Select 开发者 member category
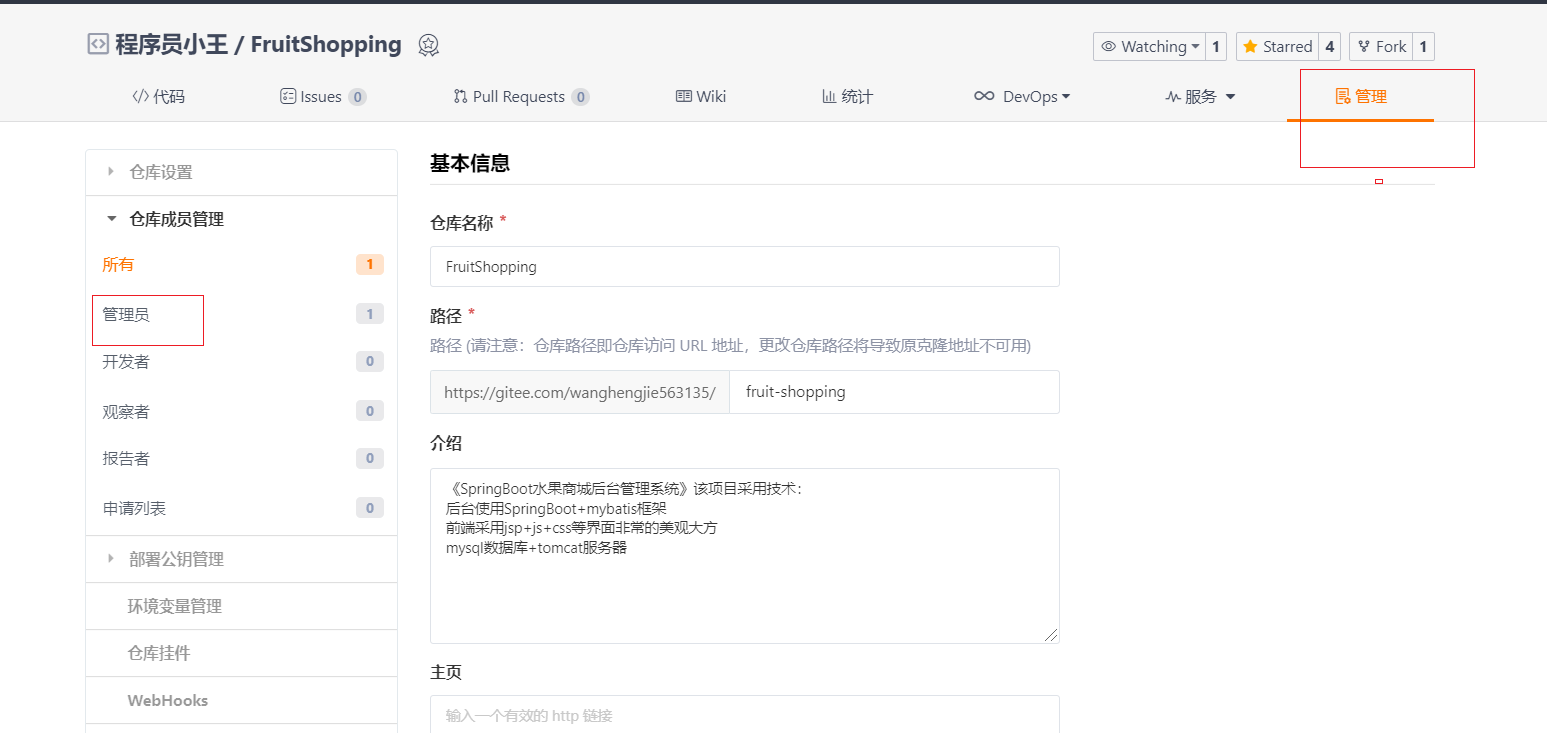The height and width of the screenshot is (733, 1547). click(126, 362)
